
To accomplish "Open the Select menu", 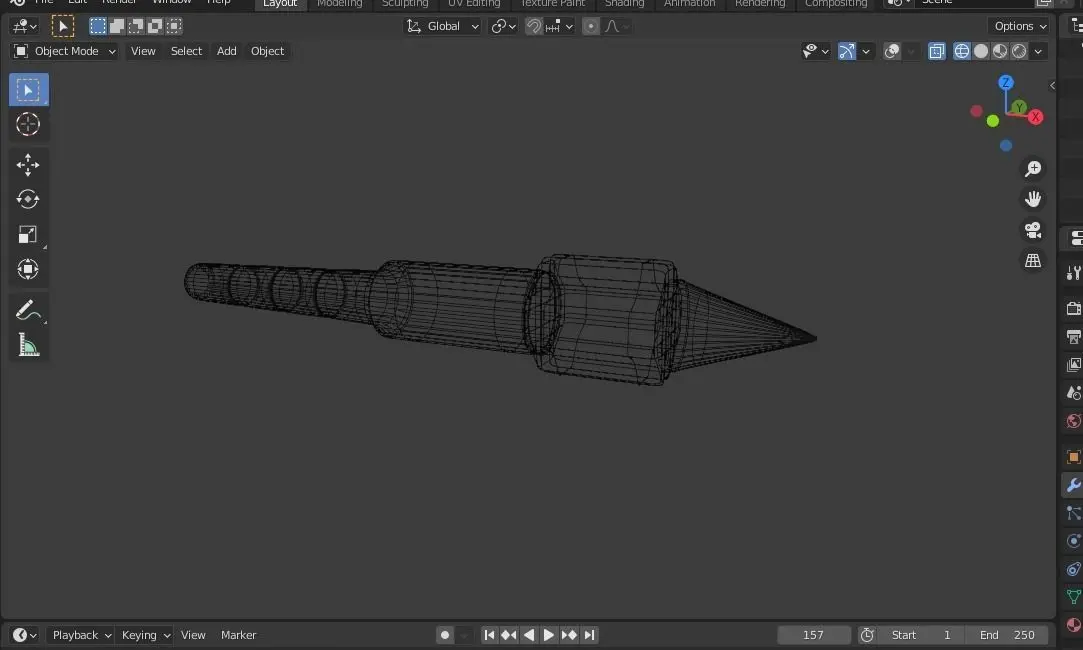I will point(186,51).
